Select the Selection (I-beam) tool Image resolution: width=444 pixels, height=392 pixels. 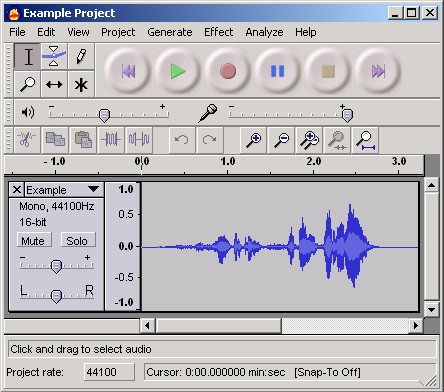point(28,57)
